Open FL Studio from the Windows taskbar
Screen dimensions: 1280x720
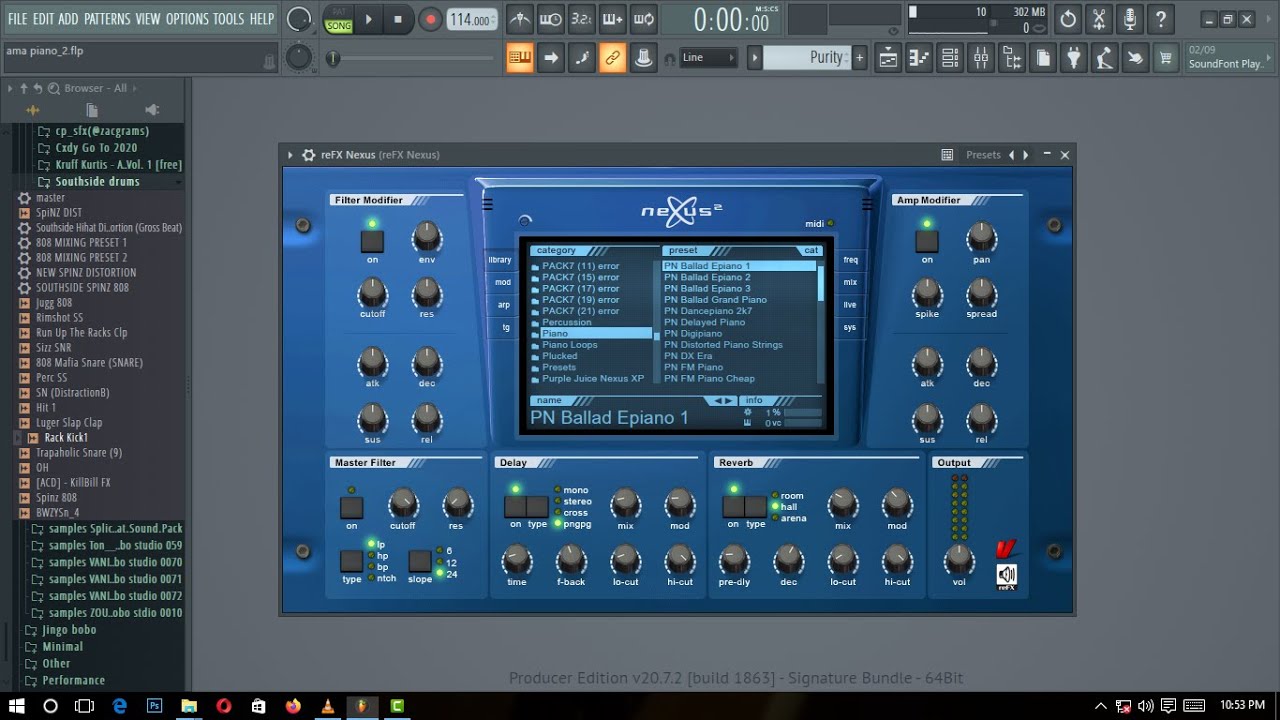(361, 706)
